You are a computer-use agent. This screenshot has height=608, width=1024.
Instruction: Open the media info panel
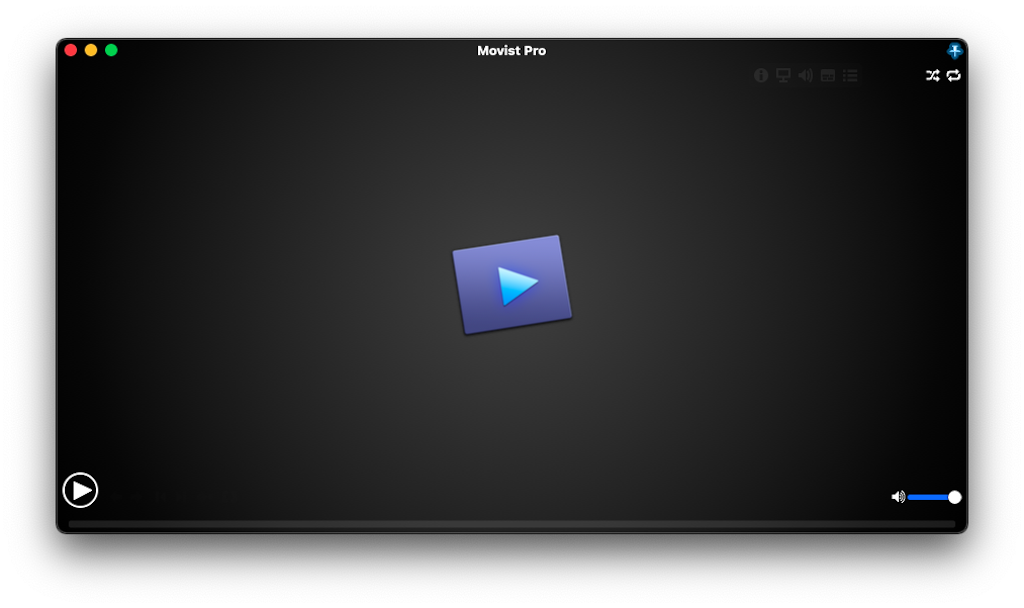click(x=760, y=75)
